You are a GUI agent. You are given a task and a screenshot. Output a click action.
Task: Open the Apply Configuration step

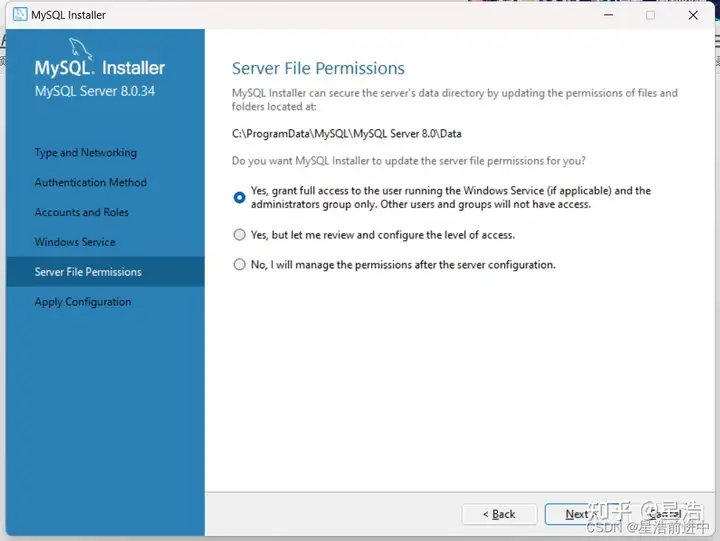pyautogui.click(x=82, y=302)
